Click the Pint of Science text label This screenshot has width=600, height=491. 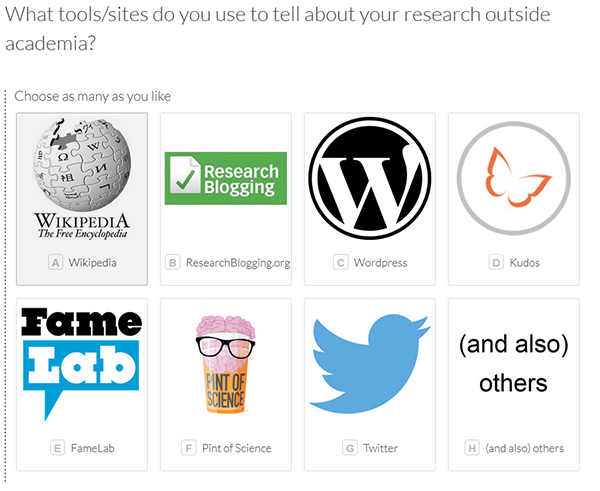pyautogui.click(x=236, y=448)
